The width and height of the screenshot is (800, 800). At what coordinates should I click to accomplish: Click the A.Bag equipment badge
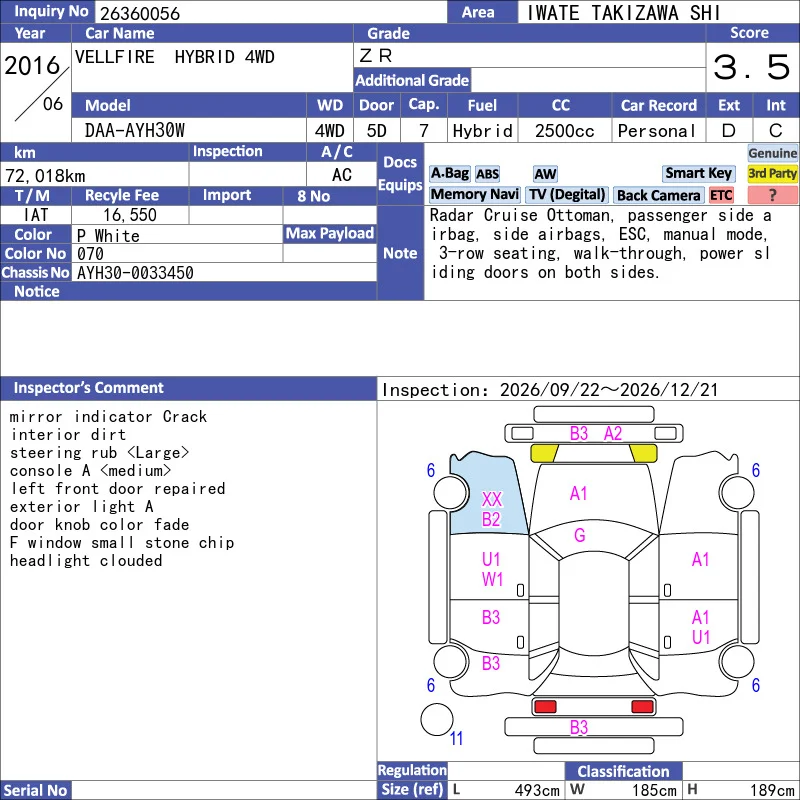[x=449, y=173]
